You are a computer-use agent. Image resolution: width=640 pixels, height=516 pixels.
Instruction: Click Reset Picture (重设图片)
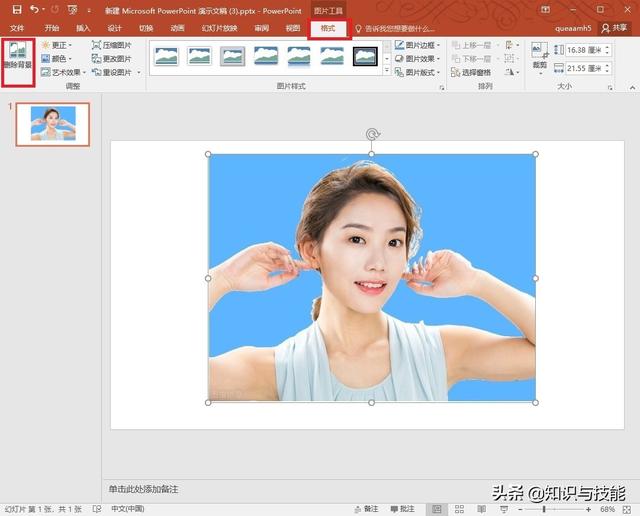110,72
